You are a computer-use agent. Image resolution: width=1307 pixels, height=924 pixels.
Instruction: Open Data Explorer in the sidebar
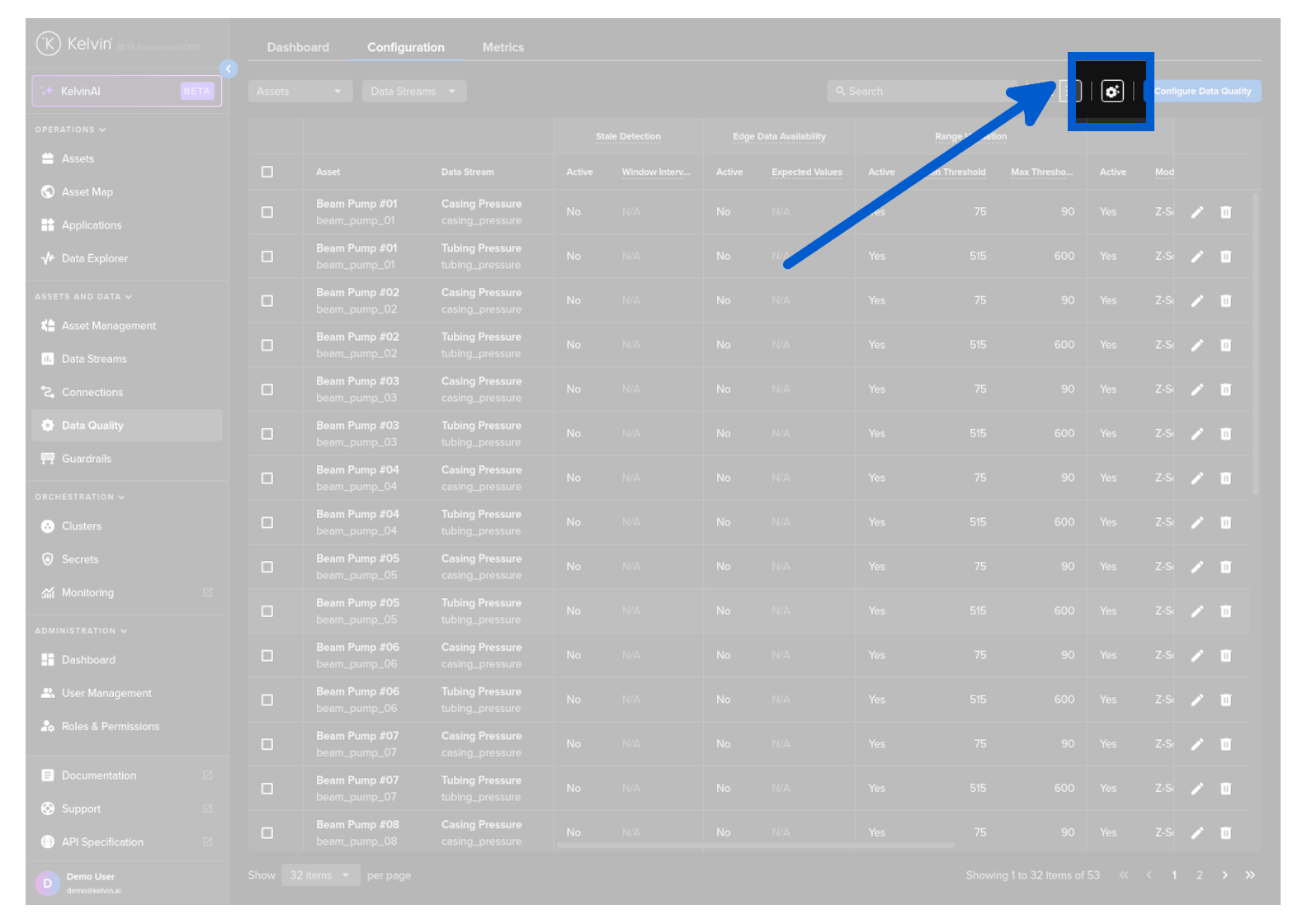coord(94,258)
